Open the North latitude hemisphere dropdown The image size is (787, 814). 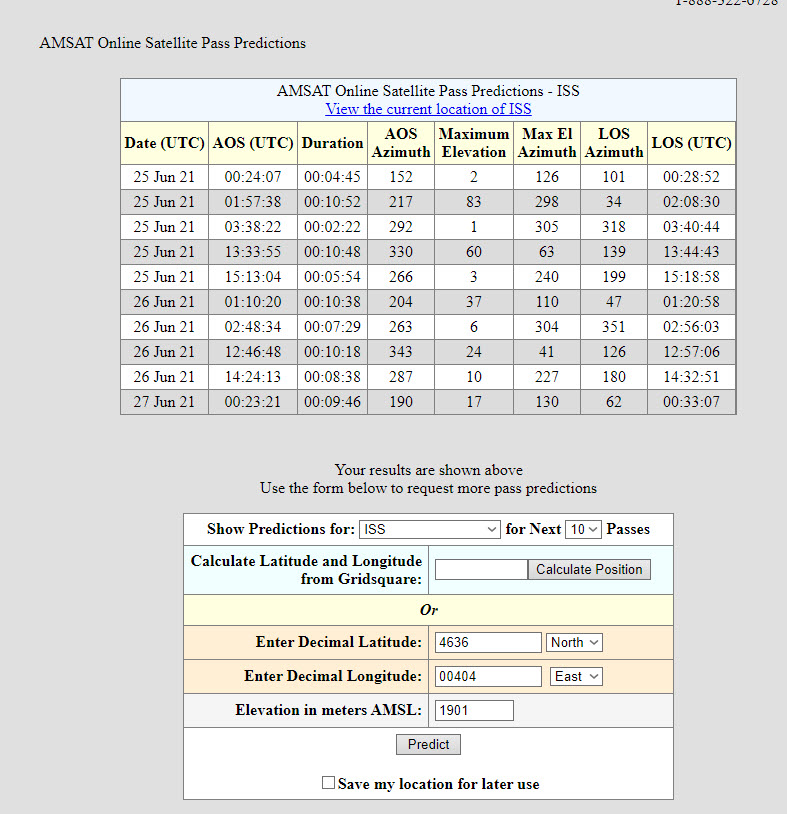pyautogui.click(x=574, y=642)
